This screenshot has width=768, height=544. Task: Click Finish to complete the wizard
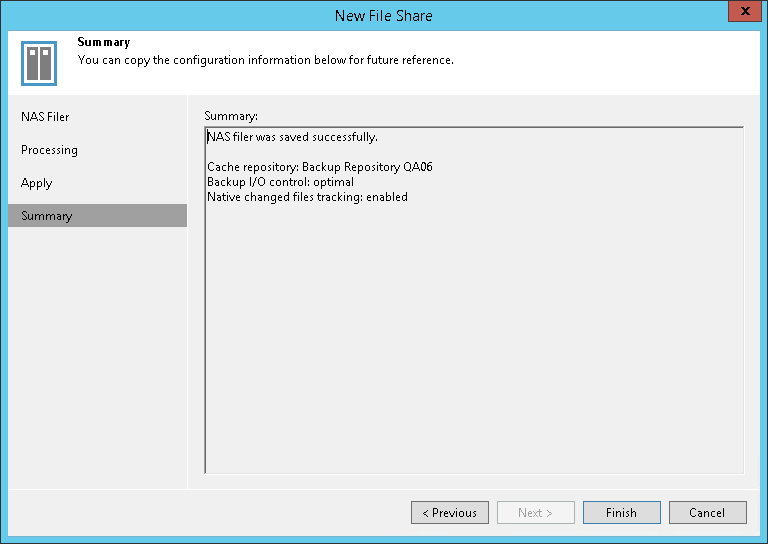coord(621,513)
